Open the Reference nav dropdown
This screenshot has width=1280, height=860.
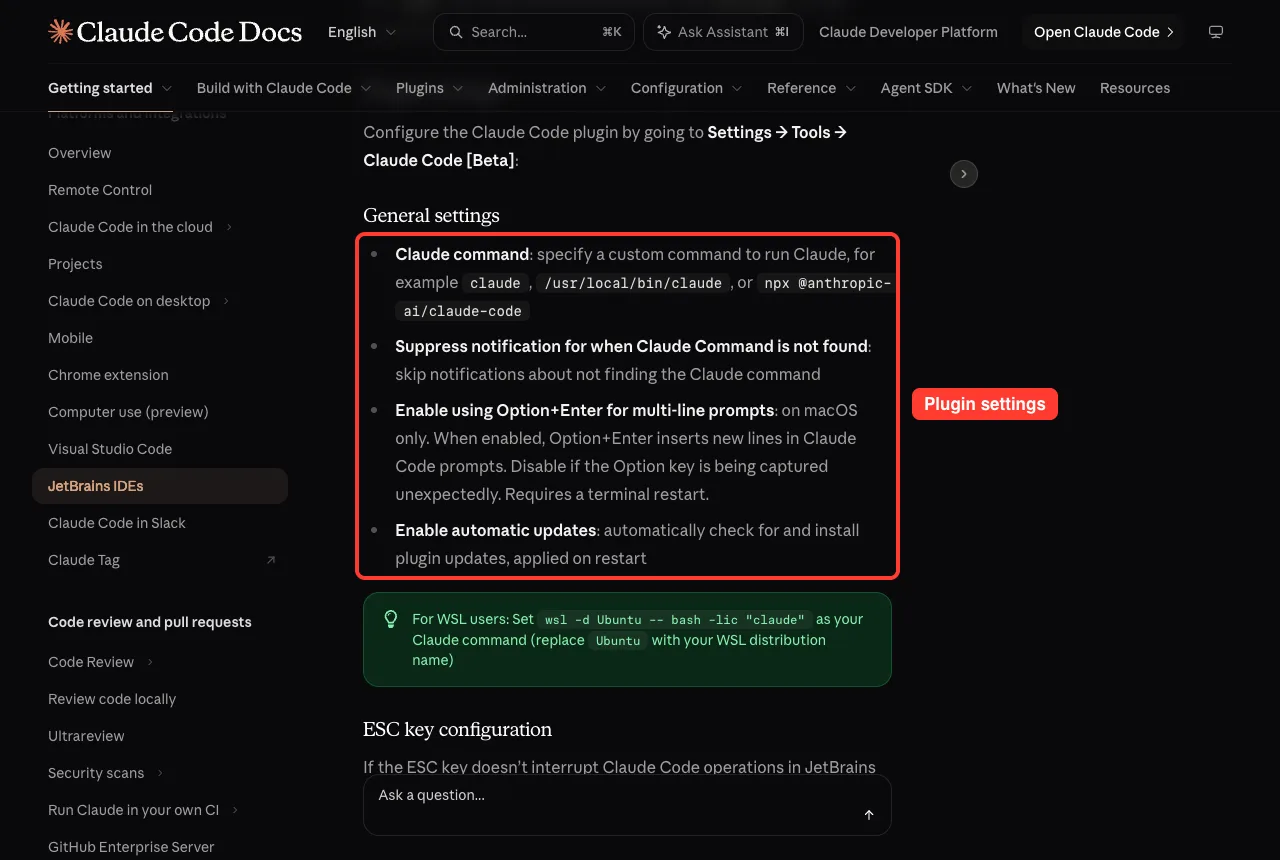pos(812,88)
